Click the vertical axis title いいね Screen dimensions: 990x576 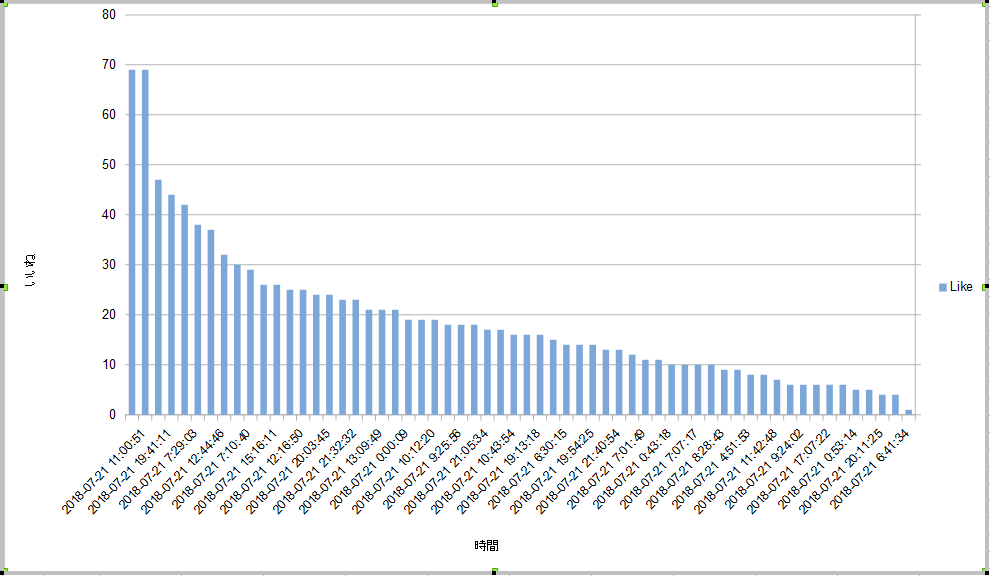[31, 271]
